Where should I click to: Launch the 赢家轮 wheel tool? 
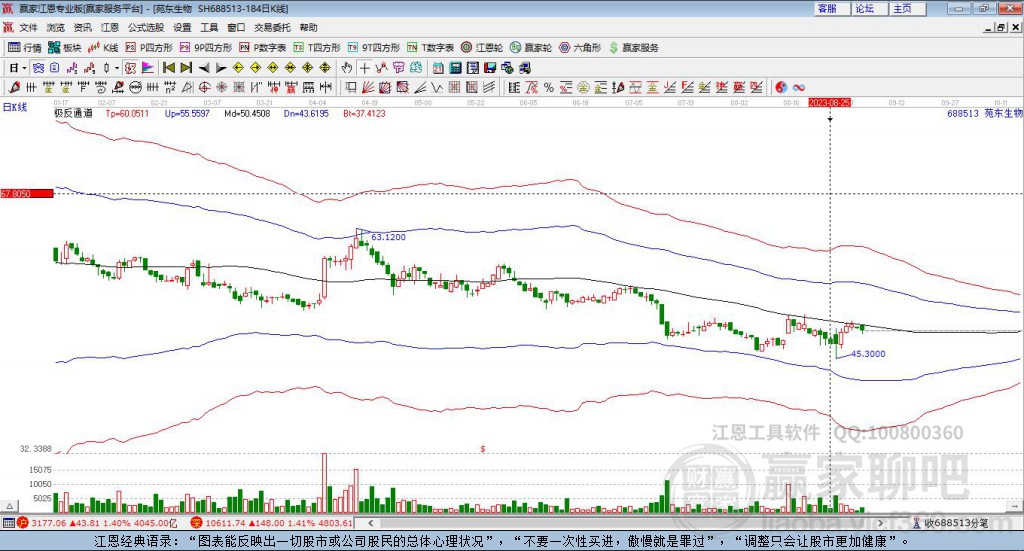pyautogui.click(x=531, y=48)
